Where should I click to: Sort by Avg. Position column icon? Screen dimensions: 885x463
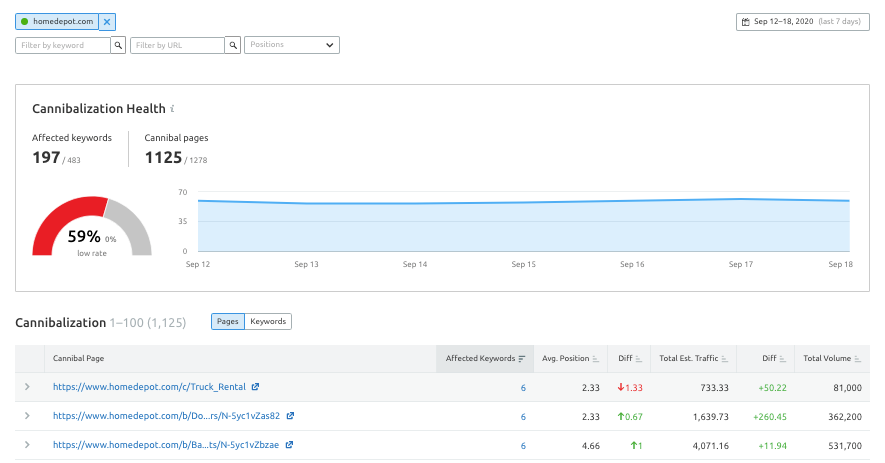595,358
